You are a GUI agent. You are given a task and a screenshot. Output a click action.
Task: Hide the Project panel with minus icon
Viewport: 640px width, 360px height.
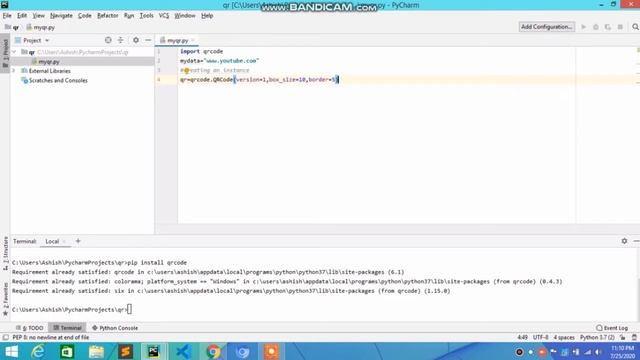148,40
